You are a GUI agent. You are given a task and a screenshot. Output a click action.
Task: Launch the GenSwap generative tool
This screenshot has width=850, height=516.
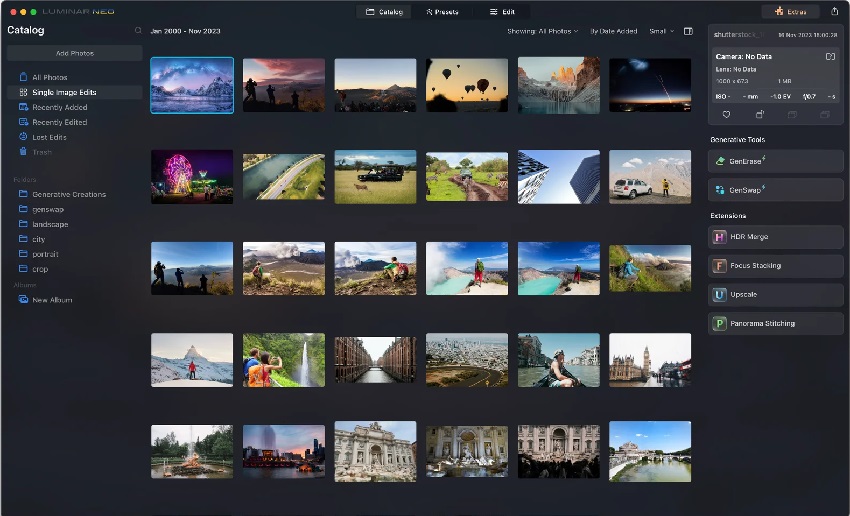pos(776,189)
